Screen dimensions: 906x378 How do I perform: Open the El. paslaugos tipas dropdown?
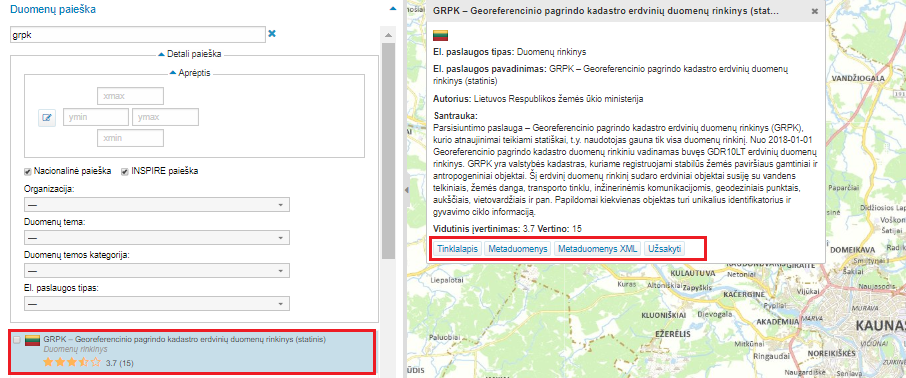[157, 303]
